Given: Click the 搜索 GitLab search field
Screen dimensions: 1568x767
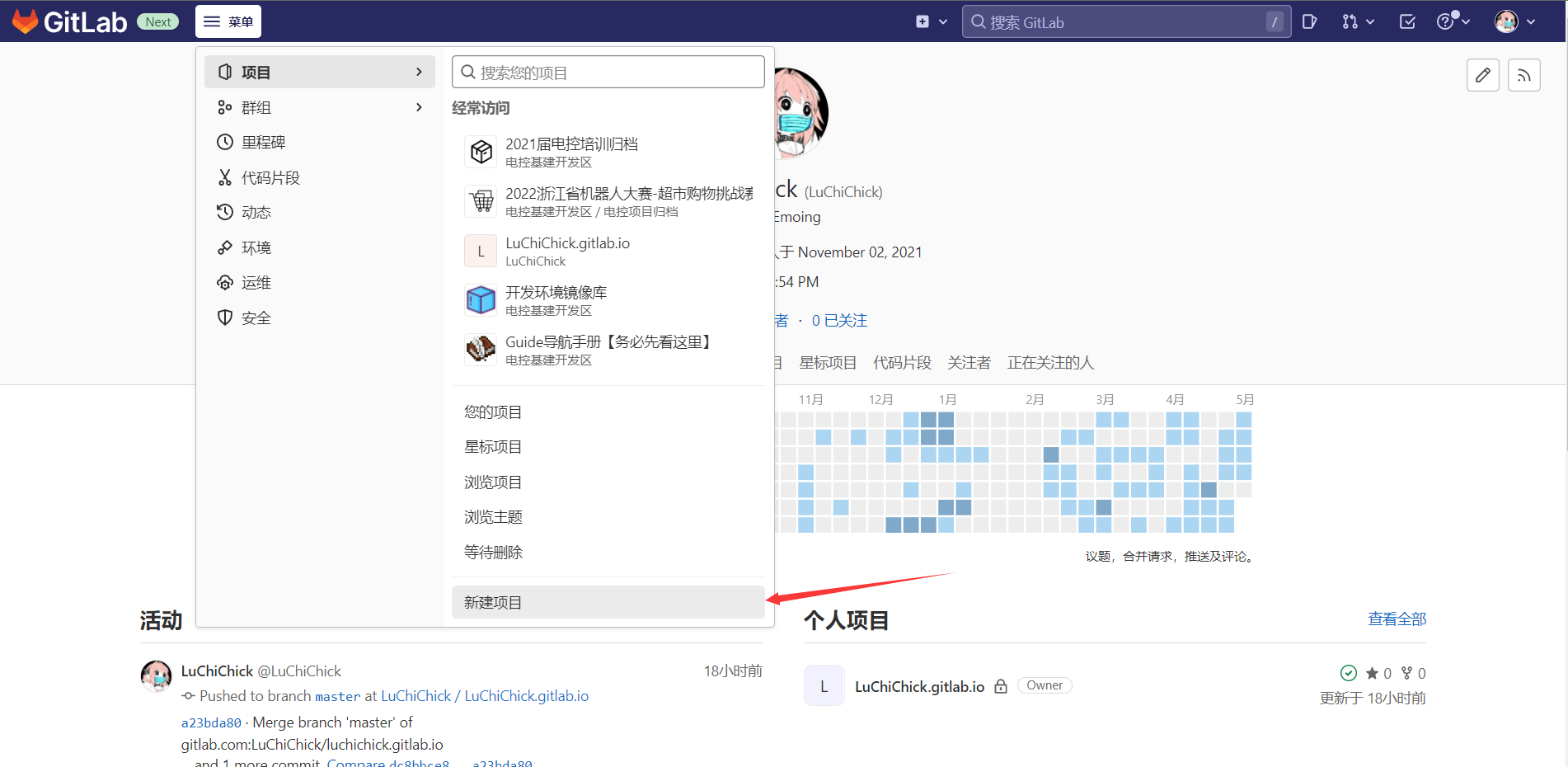Looking at the screenshot, I should point(1126,22).
